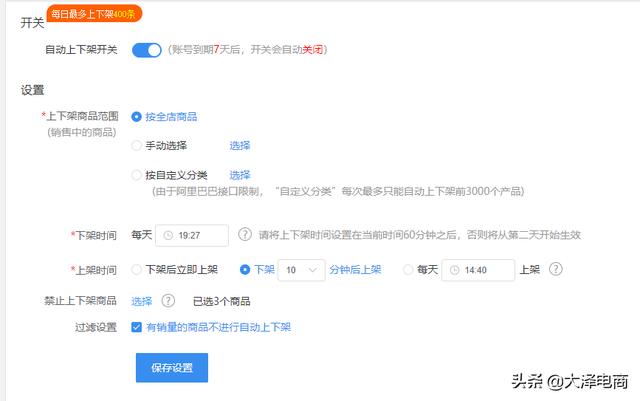Select the 下架后立即上架 radio option
The width and height of the screenshot is (640, 401).
point(137,269)
